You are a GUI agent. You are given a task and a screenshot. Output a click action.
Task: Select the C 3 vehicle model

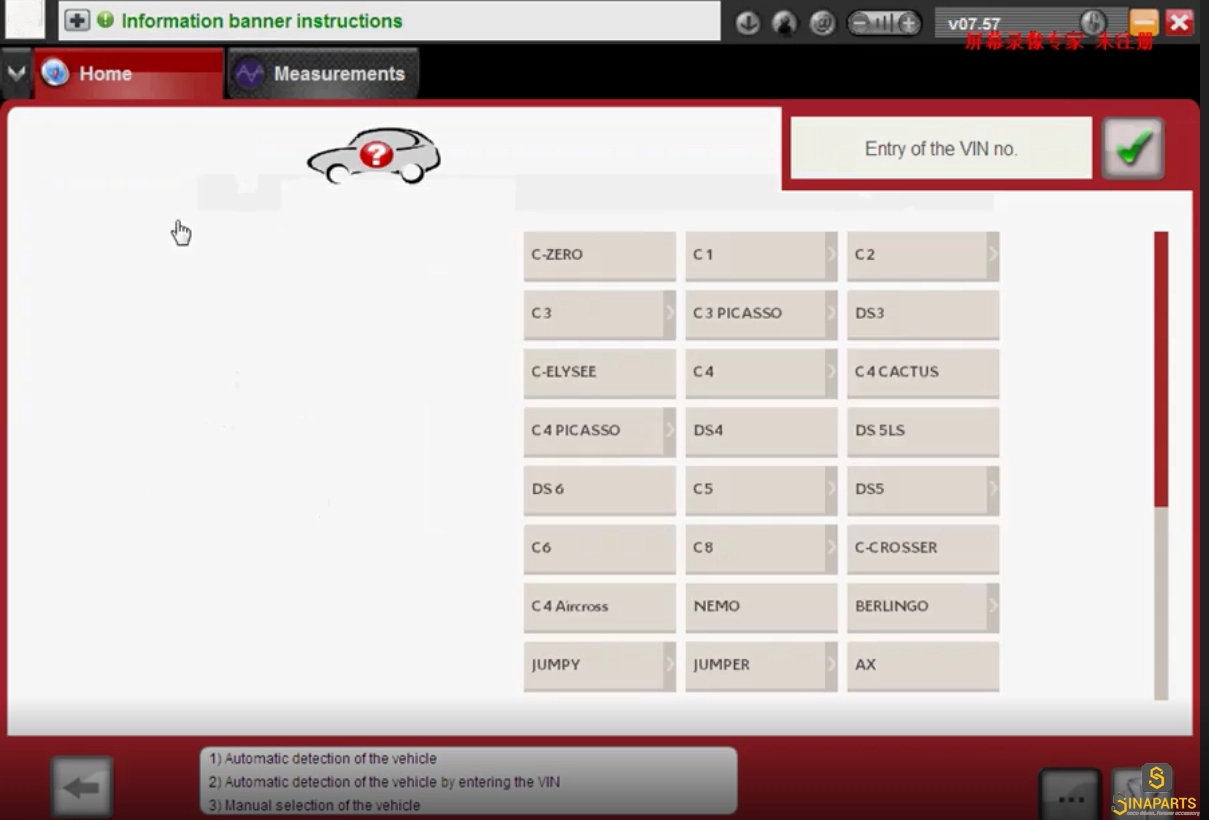pyautogui.click(x=599, y=314)
